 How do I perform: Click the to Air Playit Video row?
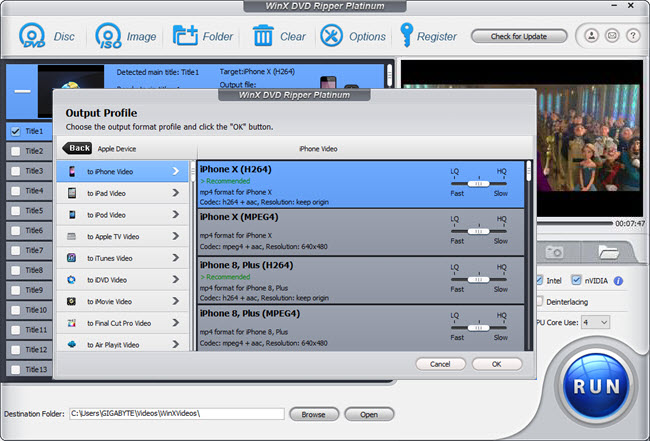click(x=122, y=344)
